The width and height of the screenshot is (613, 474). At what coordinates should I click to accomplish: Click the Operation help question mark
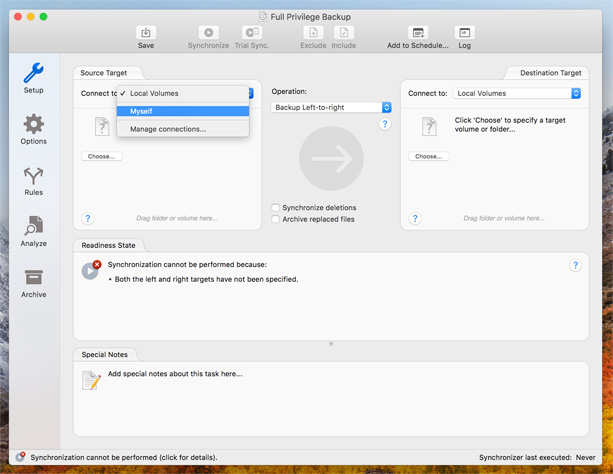pos(385,124)
